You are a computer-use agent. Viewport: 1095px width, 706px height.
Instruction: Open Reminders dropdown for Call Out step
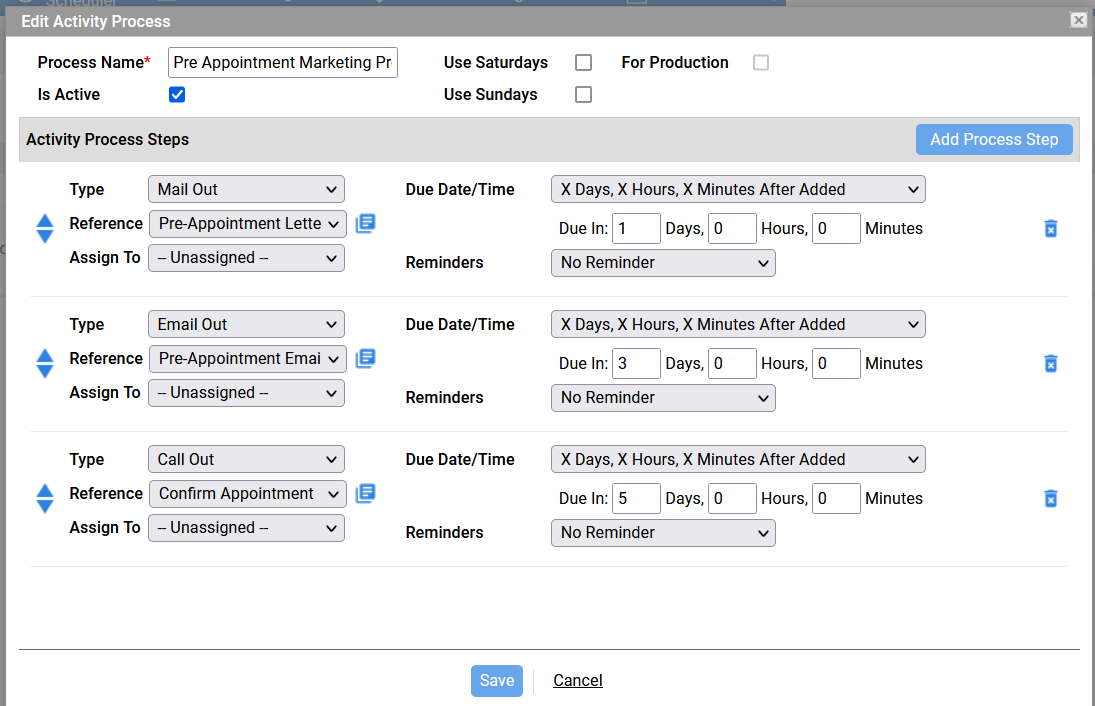(x=663, y=532)
